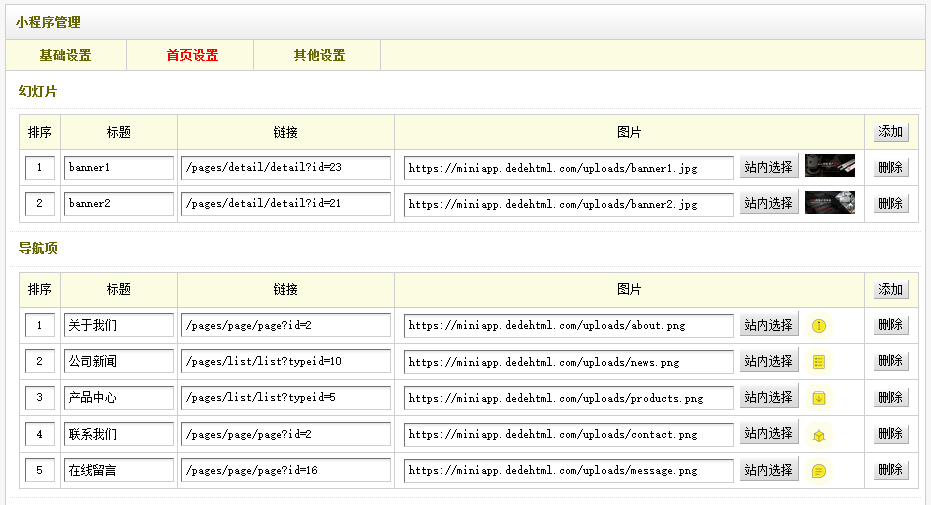The width and height of the screenshot is (931, 505).
Task: Click the about.png yellow icon preview
Action: pyautogui.click(x=819, y=325)
